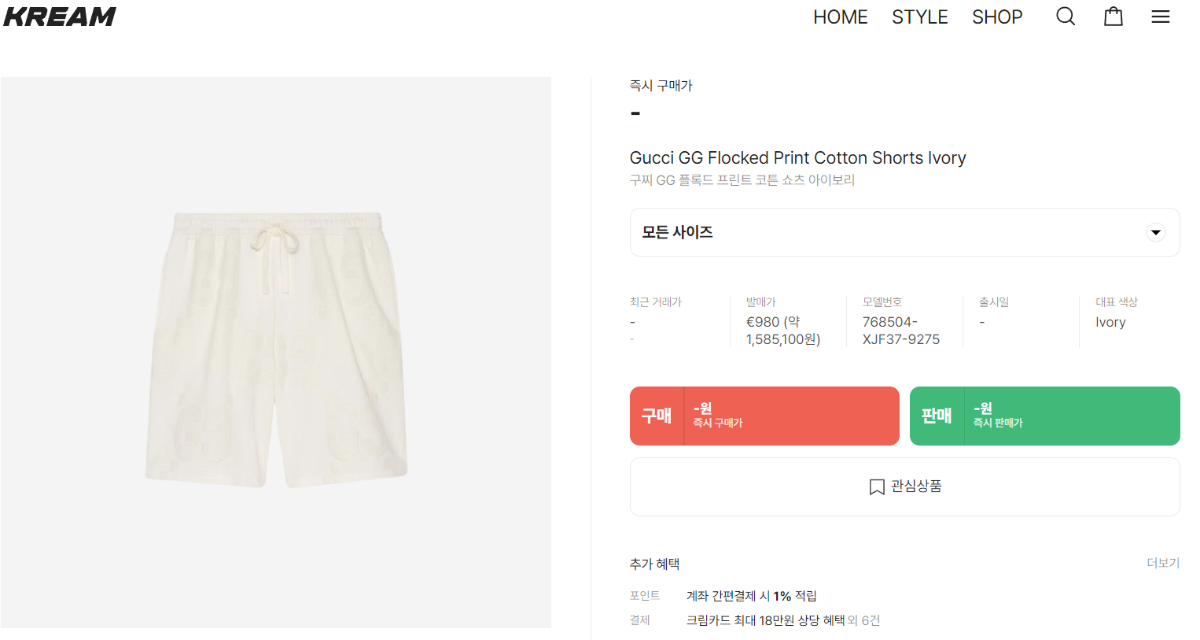Click the 크림카드 benefit text
The height and width of the screenshot is (640, 1200).
click(764, 620)
